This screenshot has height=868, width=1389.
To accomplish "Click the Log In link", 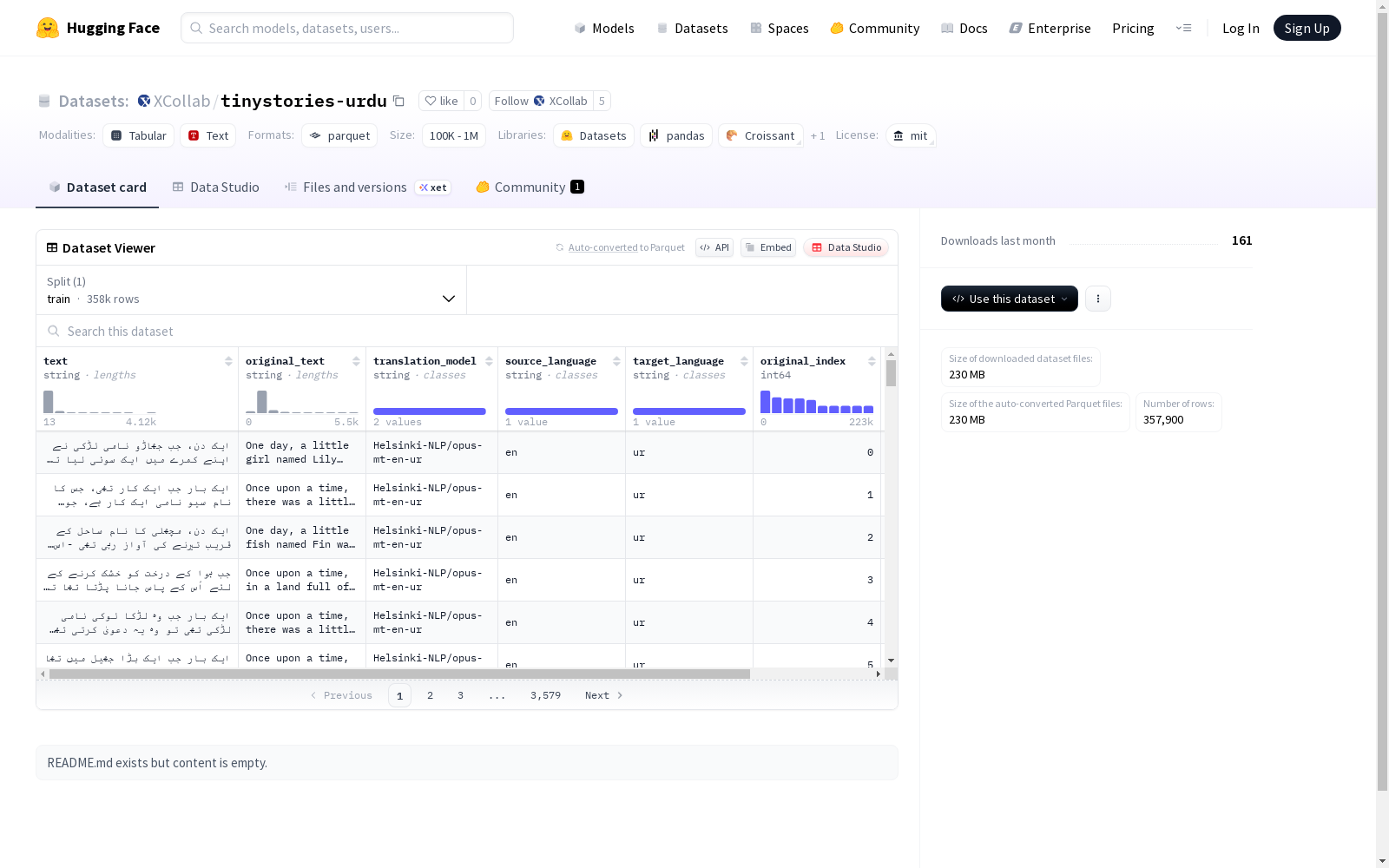I will [x=1241, y=28].
